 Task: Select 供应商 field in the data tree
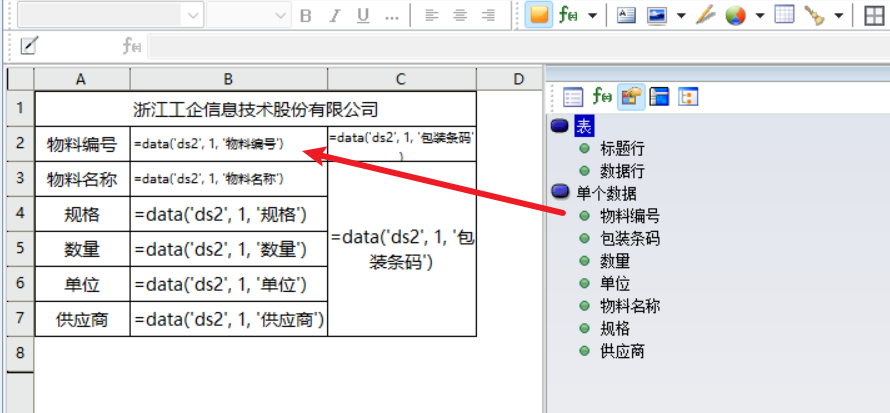click(x=622, y=351)
